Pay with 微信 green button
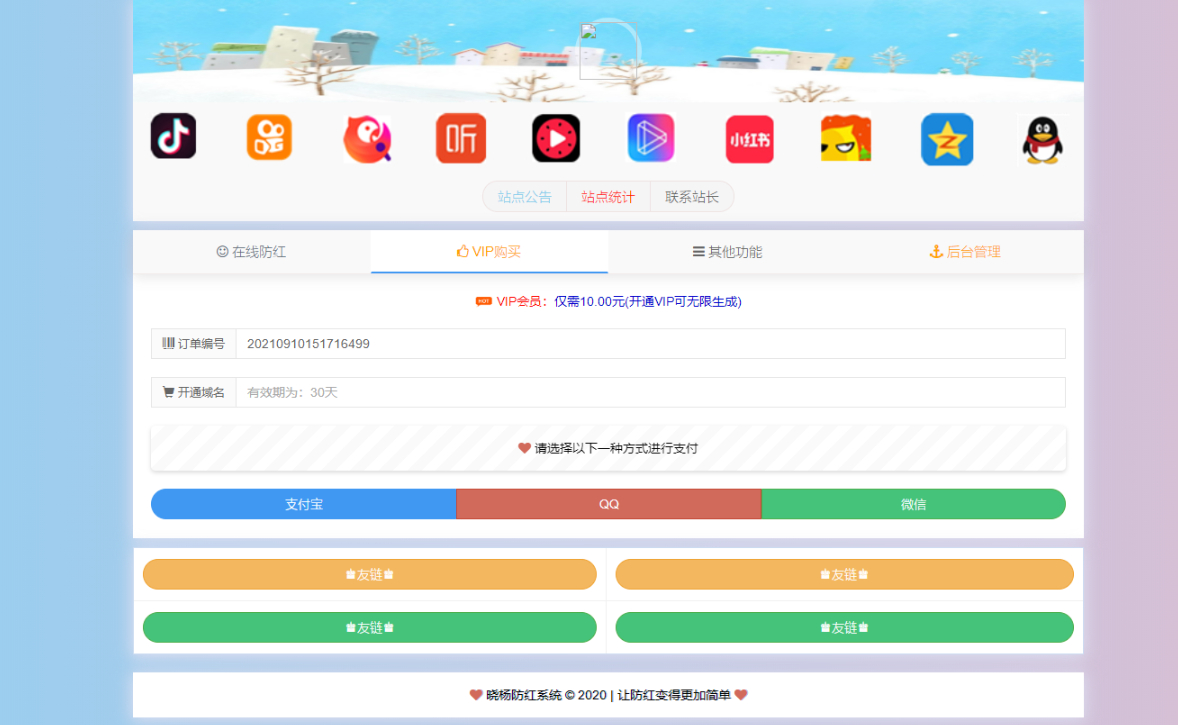Screen dimensions: 1178x725 [x=914, y=504]
